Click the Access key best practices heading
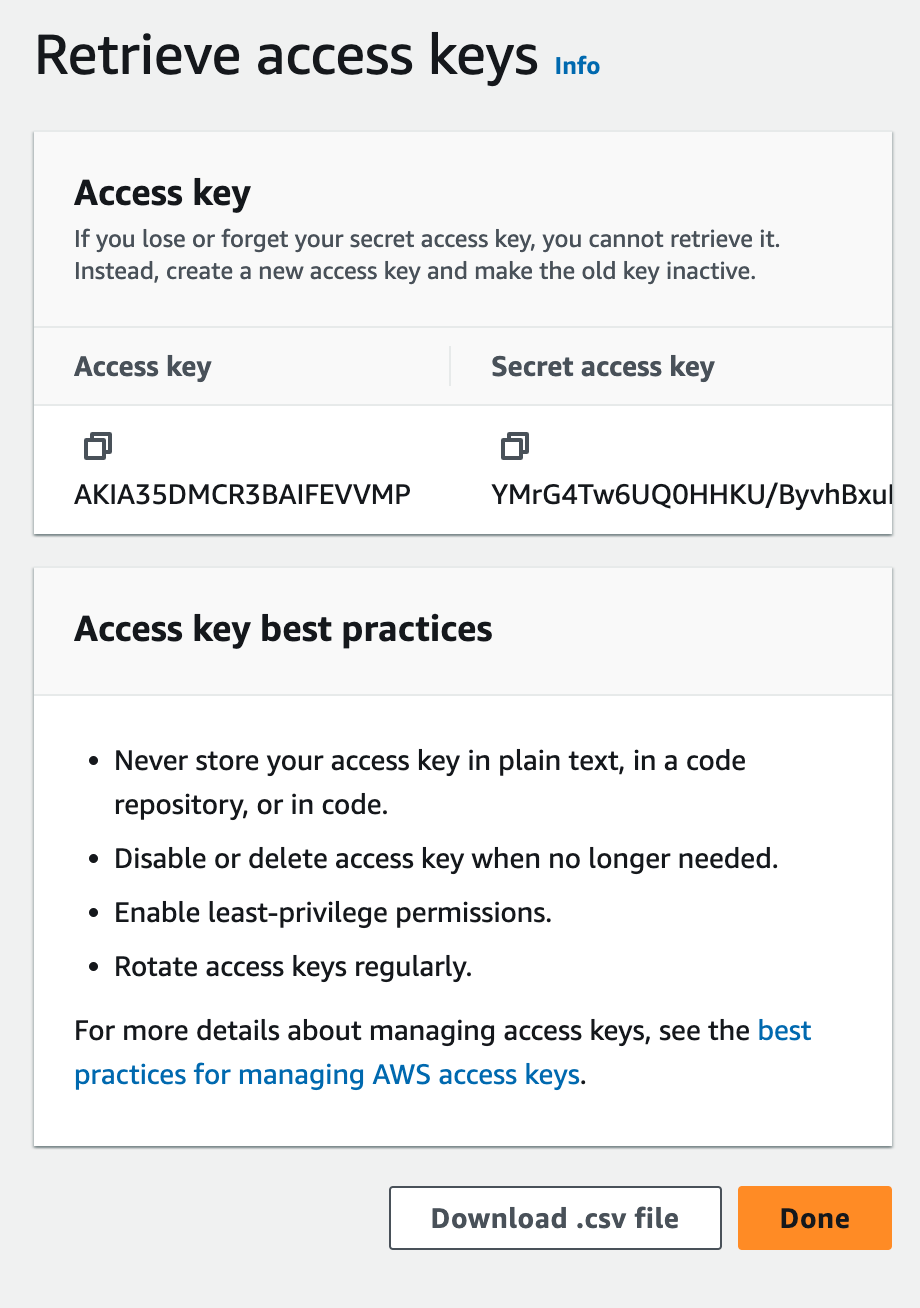Image resolution: width=920 pixels, height=1308 pixels. click(x=283, y=629)
